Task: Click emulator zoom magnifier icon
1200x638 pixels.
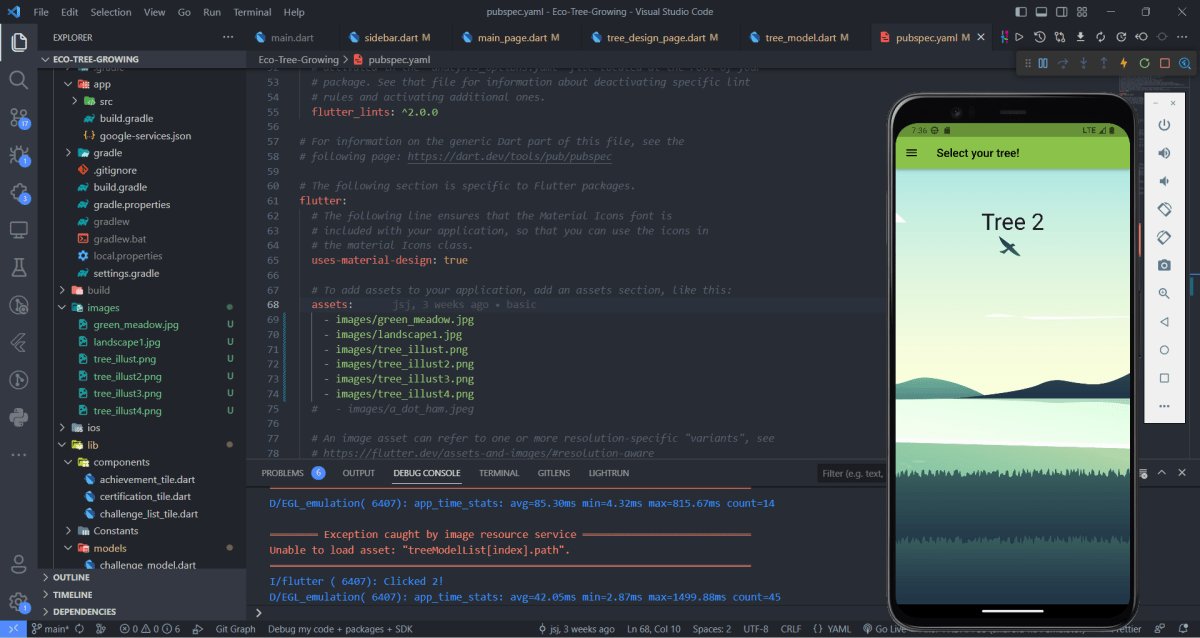Action: 1164,294
